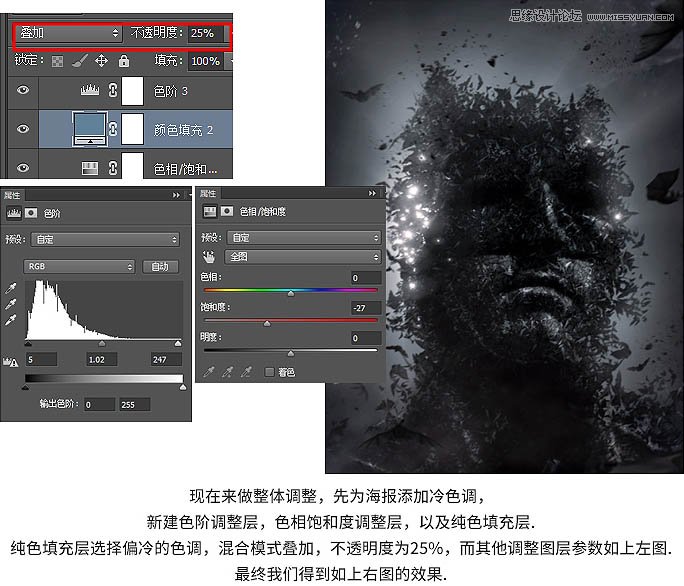Open Hue/Saturation preset dropdown showing 自定

[304, 238]
